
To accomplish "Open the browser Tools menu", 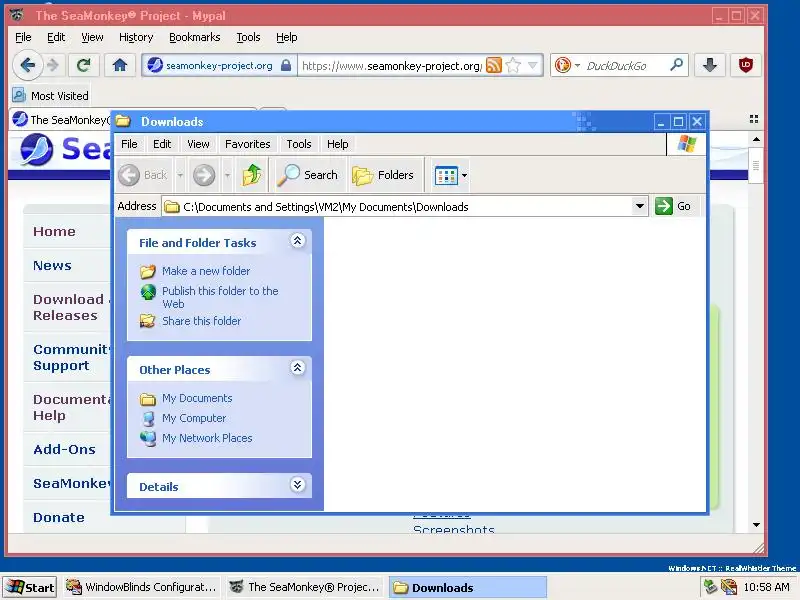I will coord(248,37).
